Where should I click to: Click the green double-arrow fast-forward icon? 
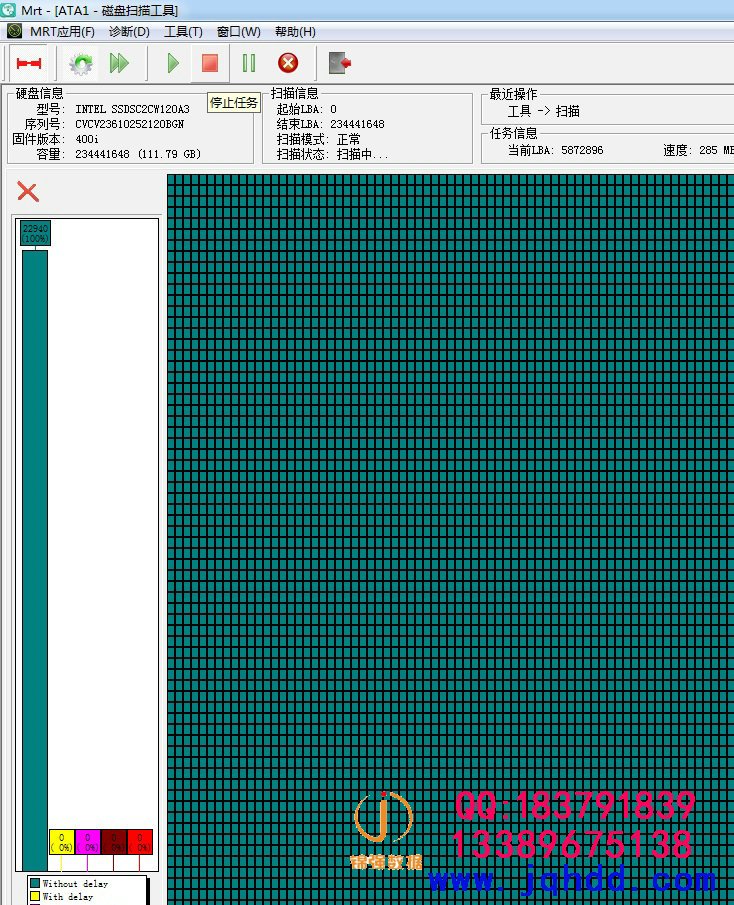click(119, 63)
